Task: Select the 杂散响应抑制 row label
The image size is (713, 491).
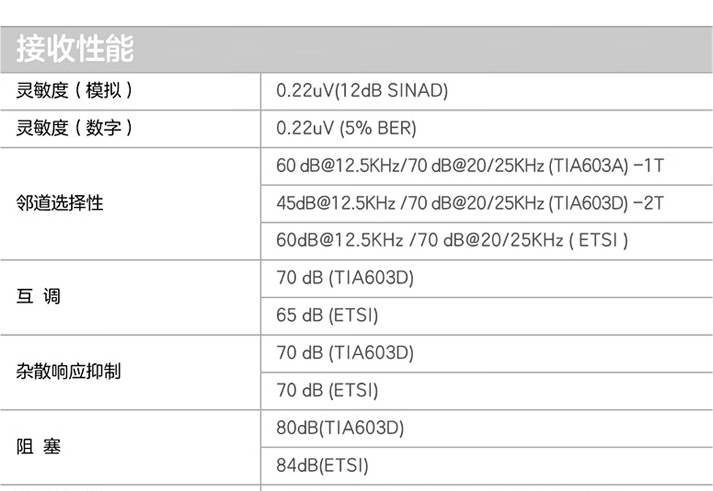Action: 68,371
